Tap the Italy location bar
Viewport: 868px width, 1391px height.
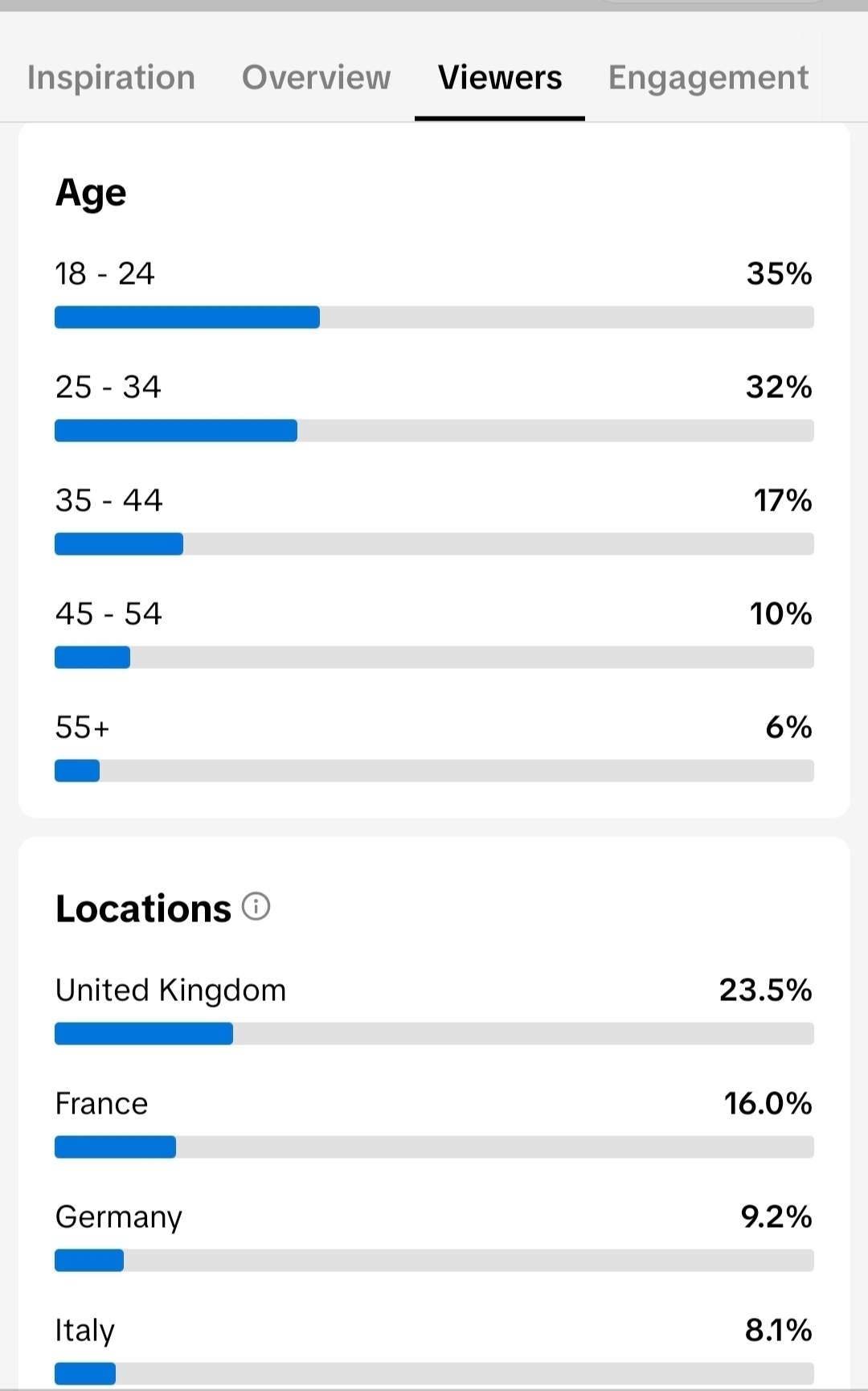tap(434, 1373)
